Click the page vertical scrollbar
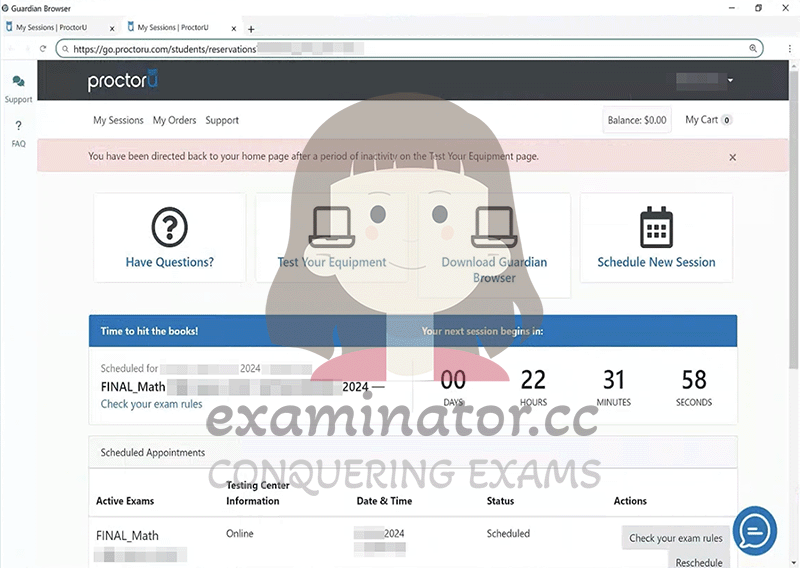This screenshot has height=568, width=800. (x=793, y=219)
